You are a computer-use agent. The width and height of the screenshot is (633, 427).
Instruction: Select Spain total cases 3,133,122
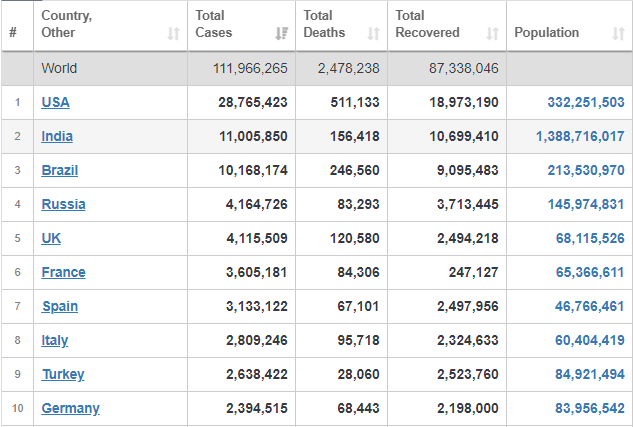pyautogui.click(x=257, y=306)
